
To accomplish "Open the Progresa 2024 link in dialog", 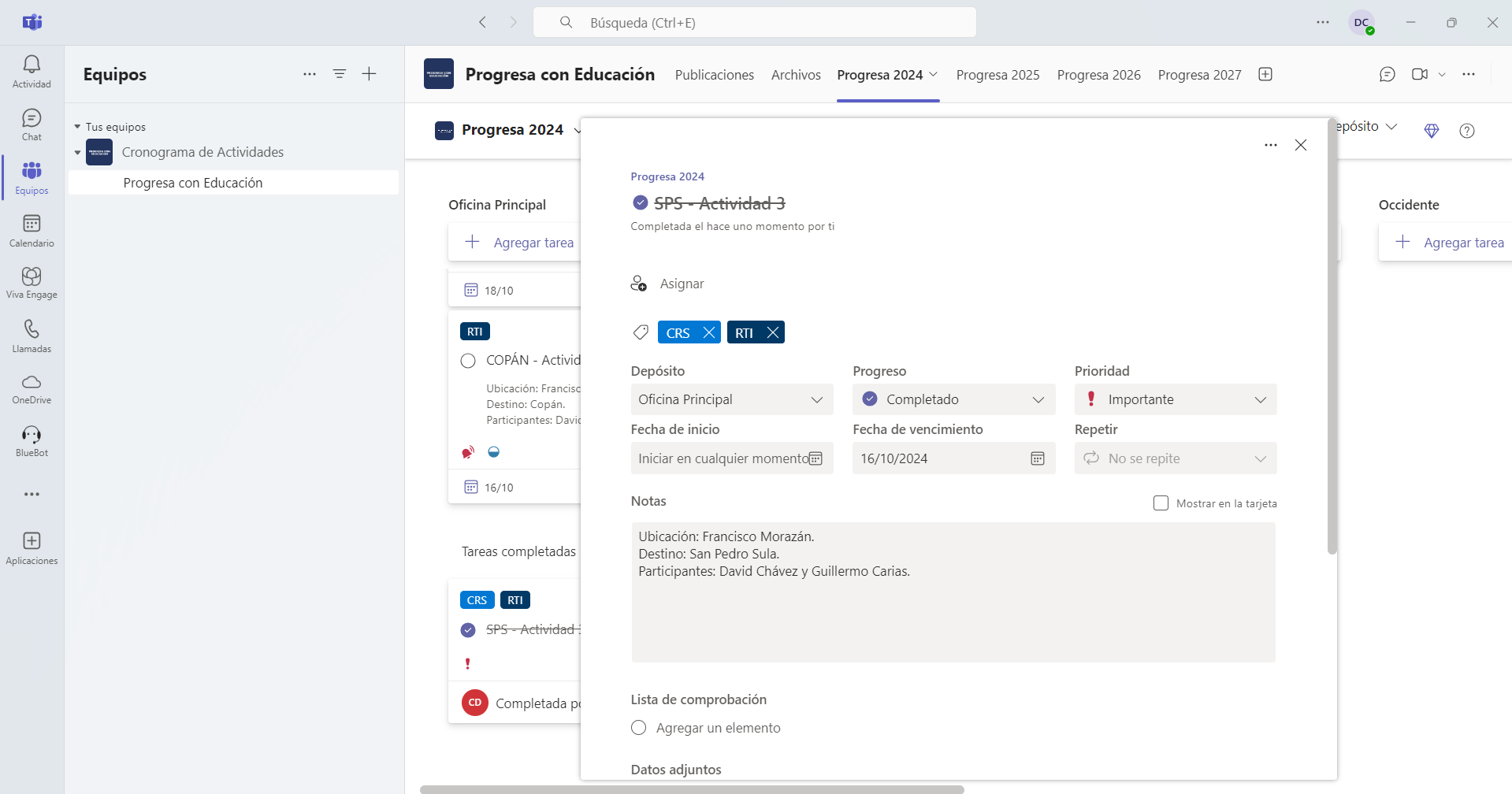I will 667,176.
